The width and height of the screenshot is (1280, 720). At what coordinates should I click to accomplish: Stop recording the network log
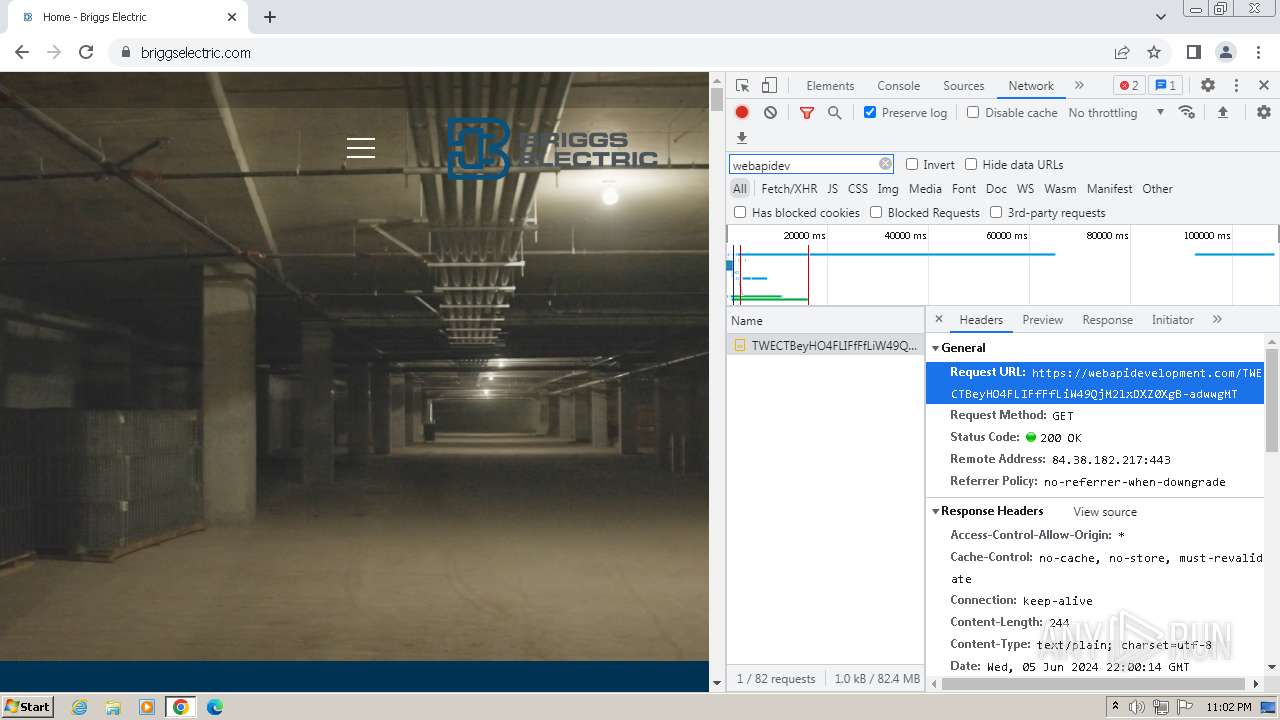point(742,112)
